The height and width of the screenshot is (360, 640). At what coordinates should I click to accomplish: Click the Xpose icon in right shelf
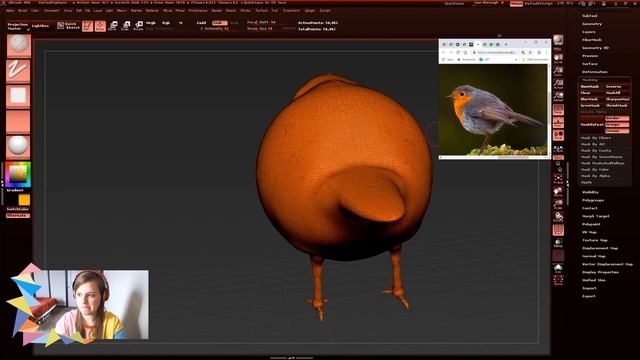(558, 280)
